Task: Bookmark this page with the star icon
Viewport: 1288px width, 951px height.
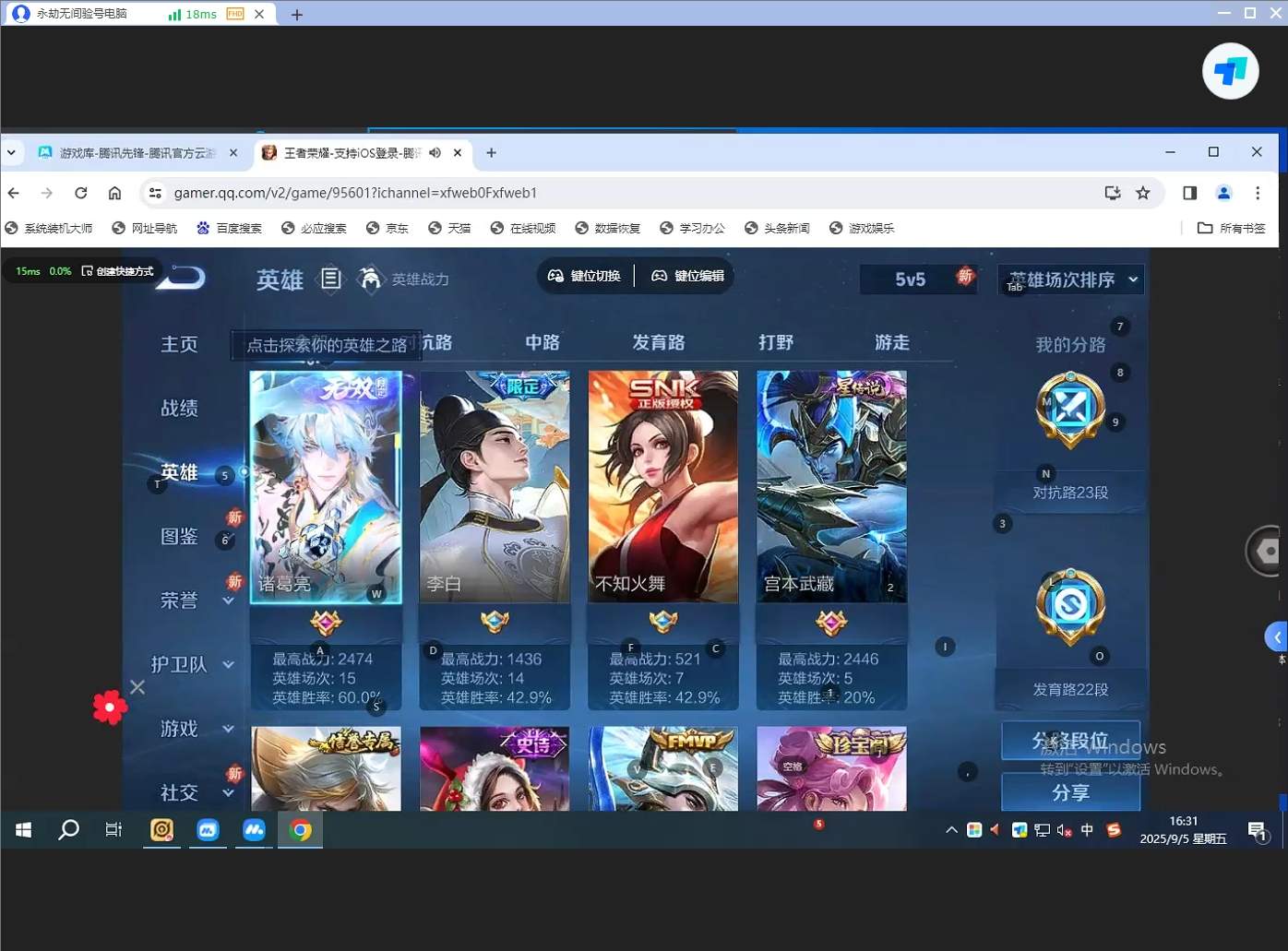Action: pyautogui.click(x=1143, y=193)
